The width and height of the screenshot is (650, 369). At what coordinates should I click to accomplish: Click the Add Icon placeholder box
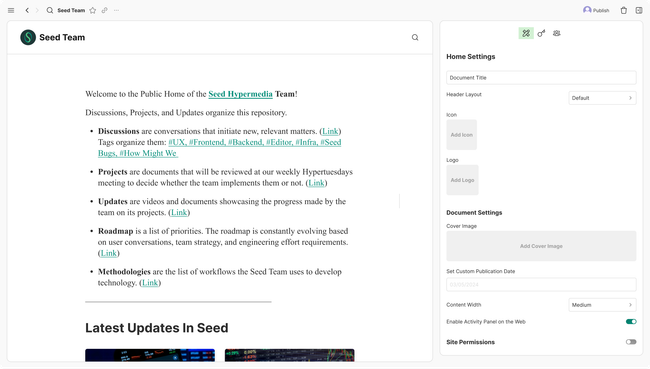[462, 135]
